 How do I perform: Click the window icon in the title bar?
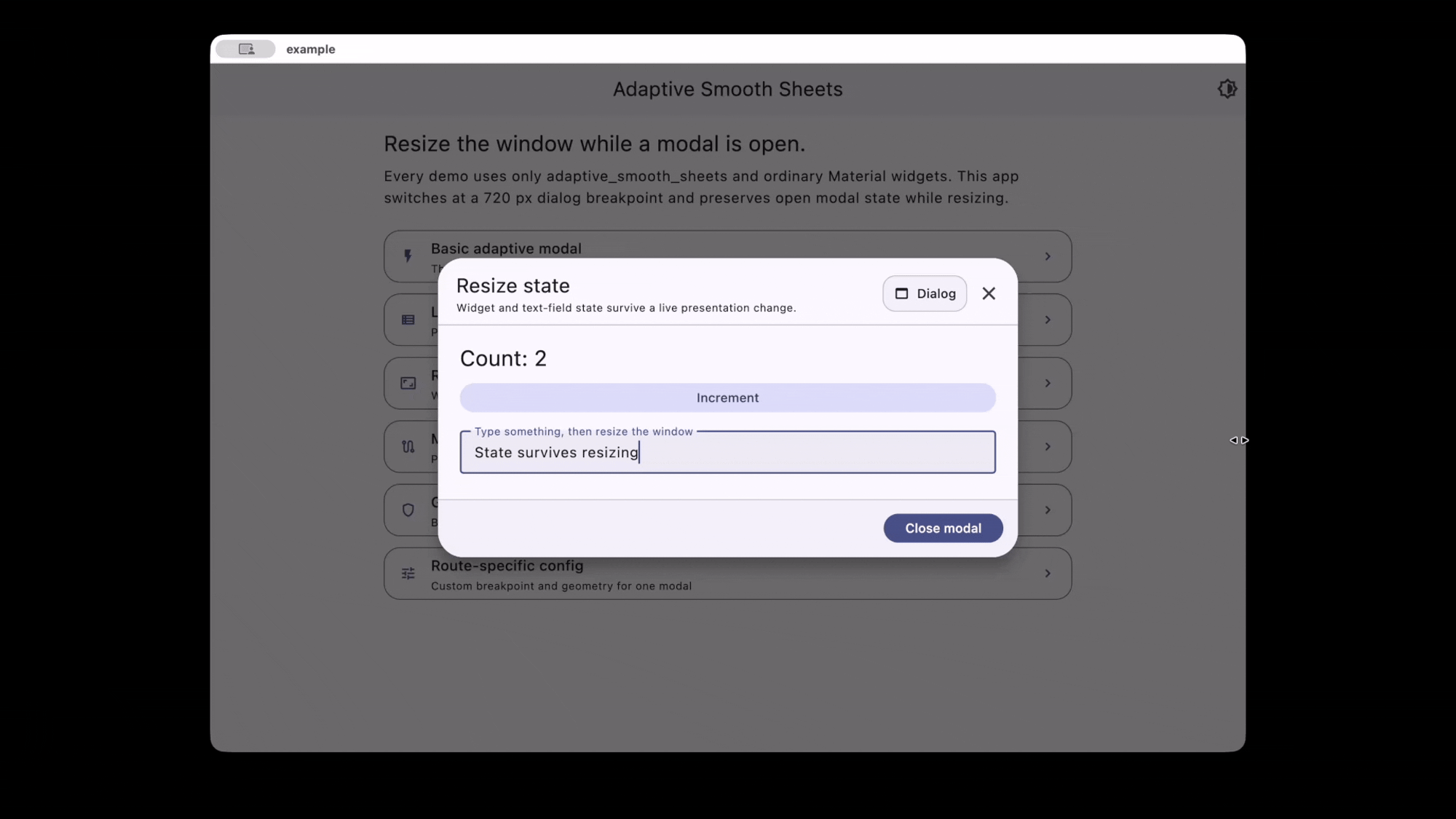[246, 49]
